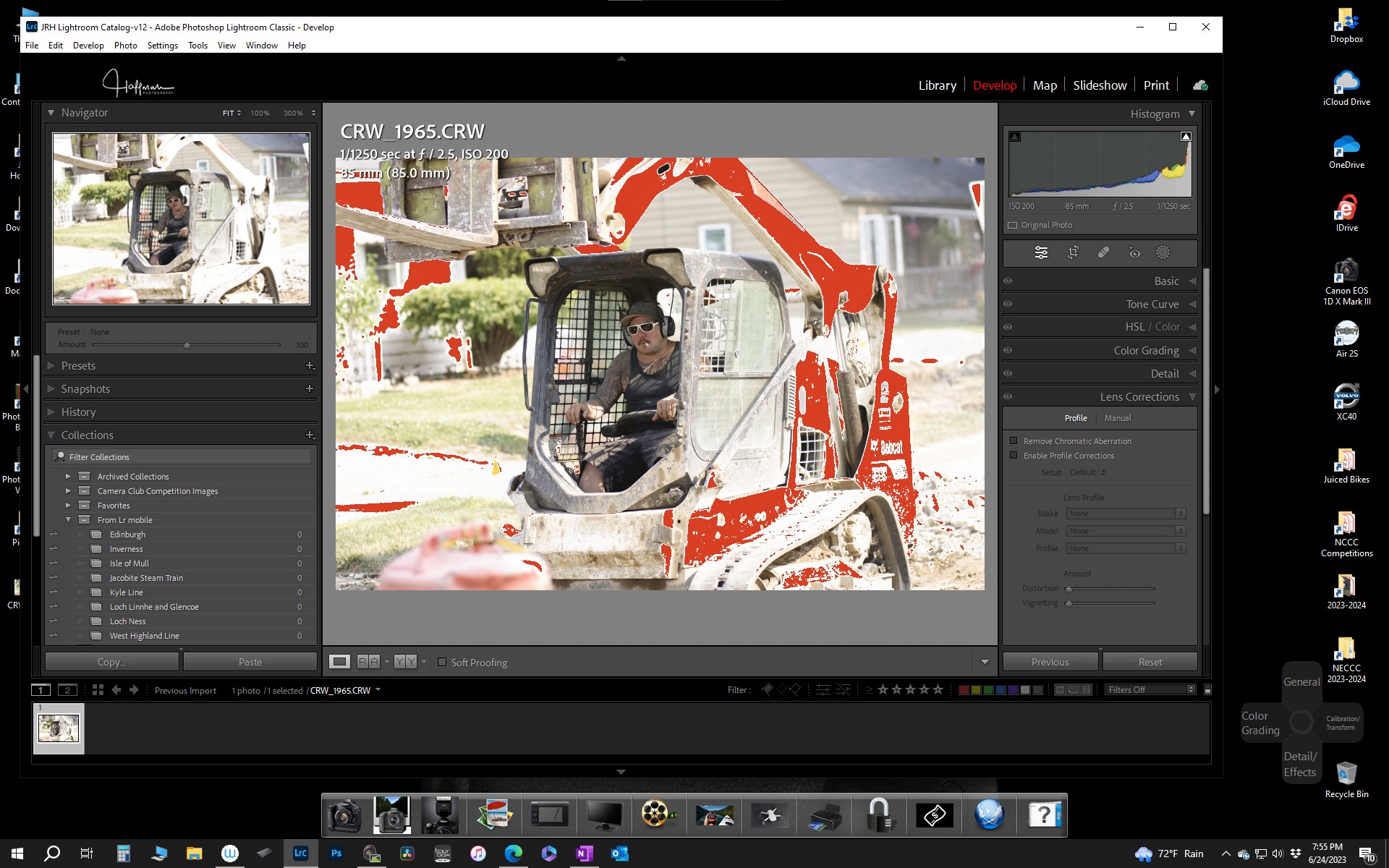Click the Previous button
Screen dimensions: 1389x868
1050,661
